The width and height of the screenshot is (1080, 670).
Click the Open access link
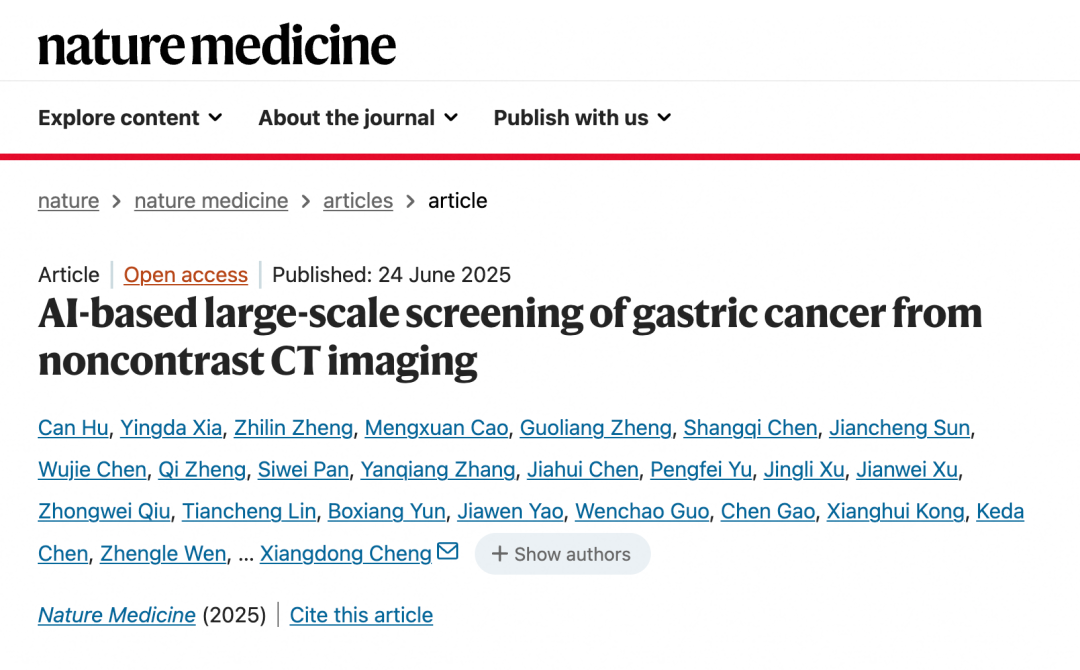pyautogui.click(x=185, y=275)
